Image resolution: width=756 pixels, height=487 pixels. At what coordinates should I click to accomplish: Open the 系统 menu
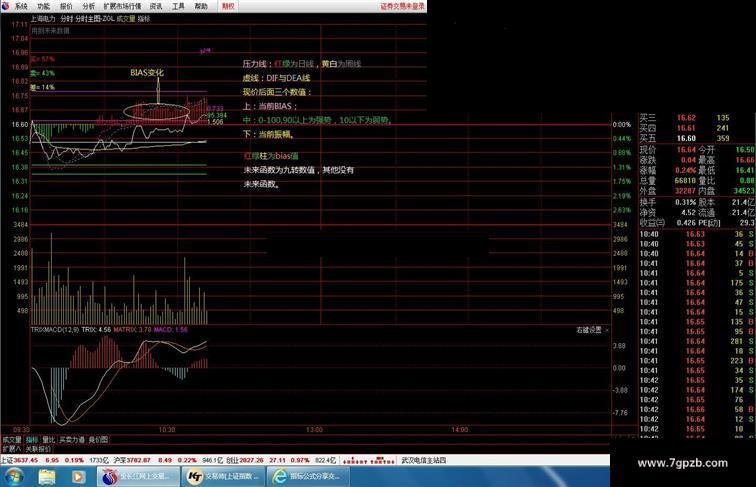[x=21, y=6]
